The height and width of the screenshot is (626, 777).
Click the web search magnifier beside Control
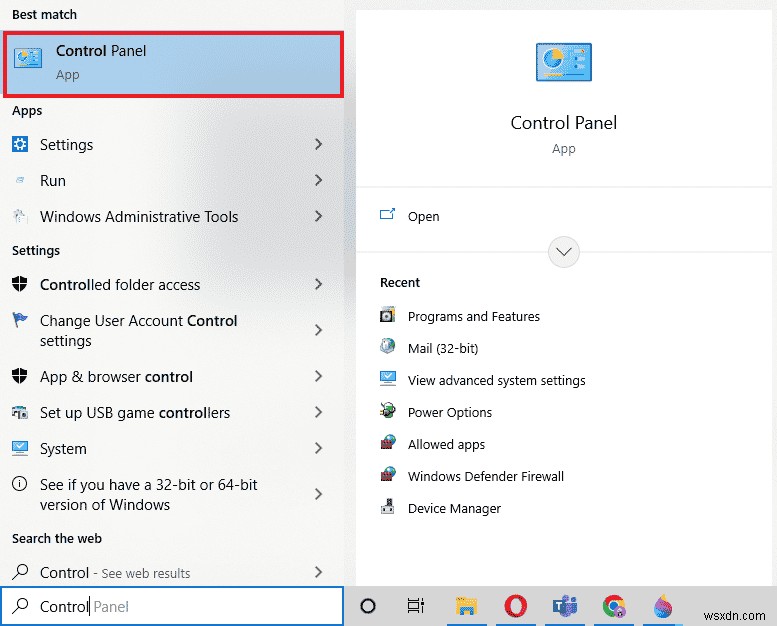20,572
